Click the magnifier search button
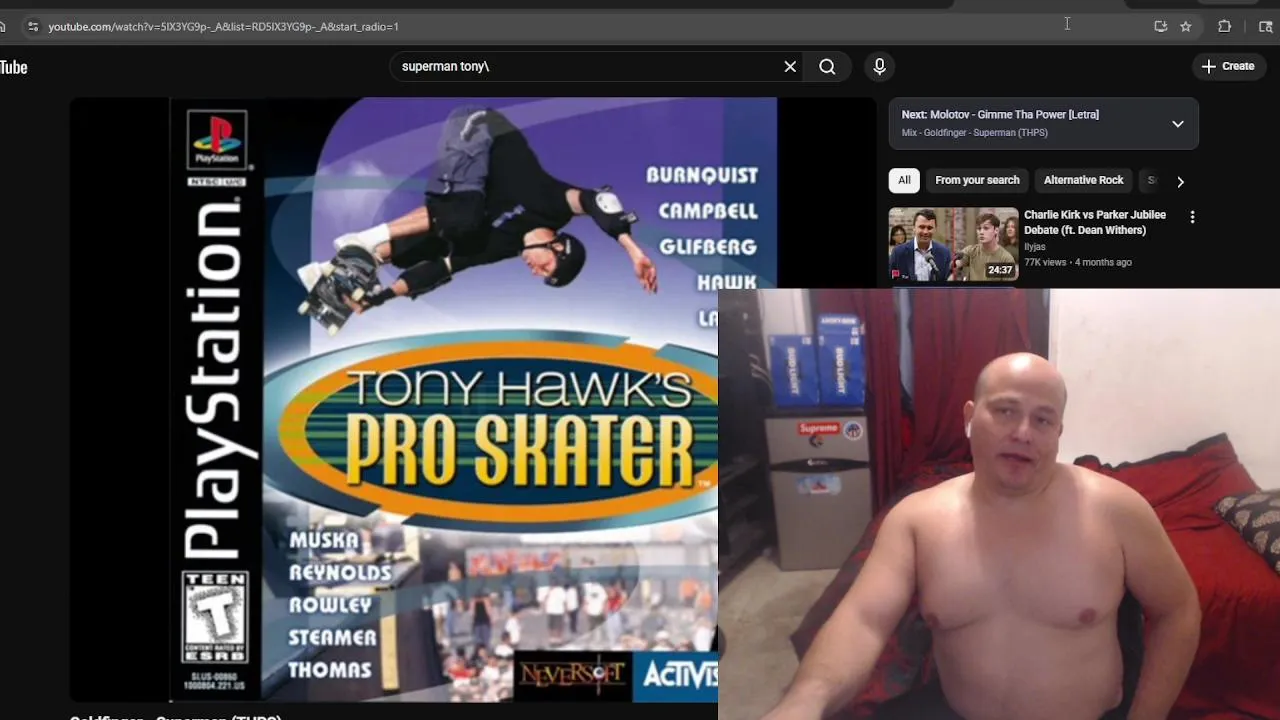Viewport: 1280px width, 720px height. [827, 67]
